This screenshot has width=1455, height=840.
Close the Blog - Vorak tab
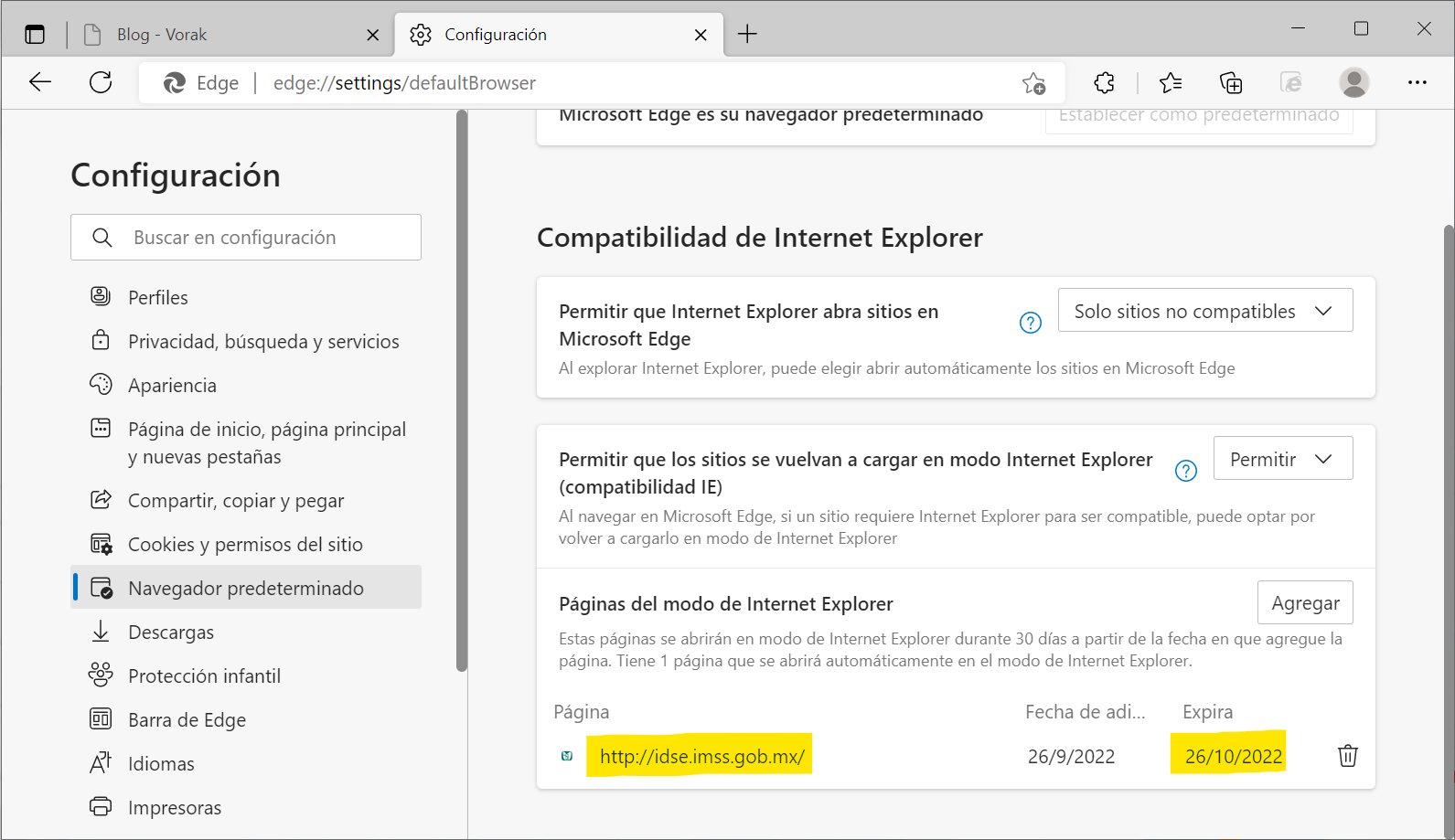(372, 35)
